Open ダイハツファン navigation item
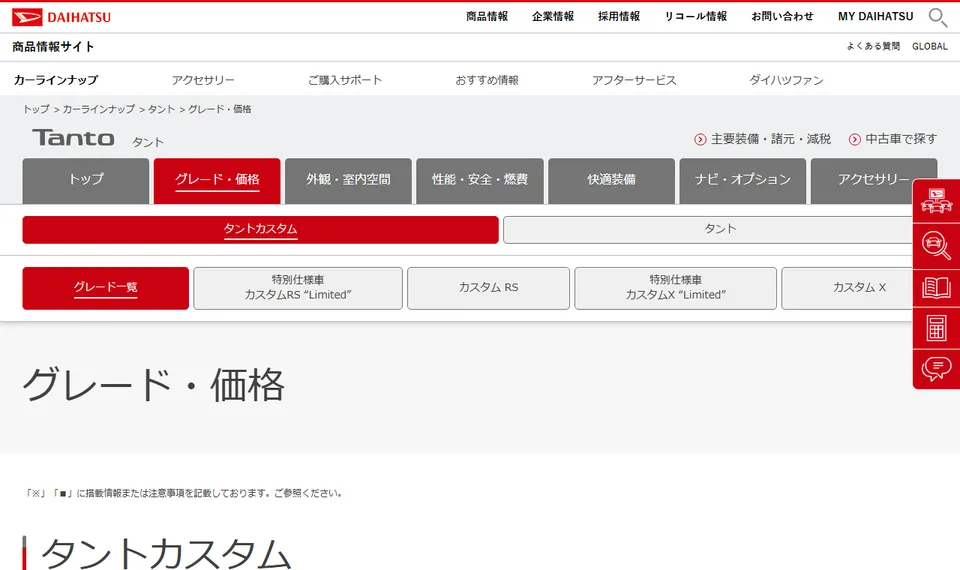The image size is (960, 570). pyautogui.click(x=786, y=80)
